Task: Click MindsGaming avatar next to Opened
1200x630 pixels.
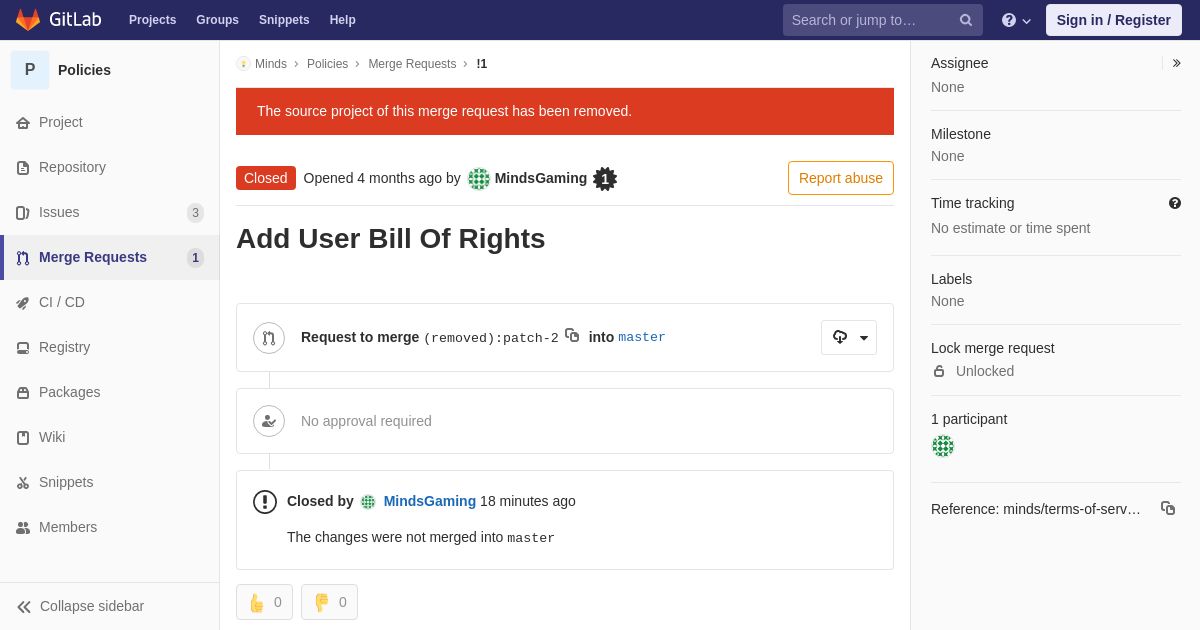Action: pos(479,179)
